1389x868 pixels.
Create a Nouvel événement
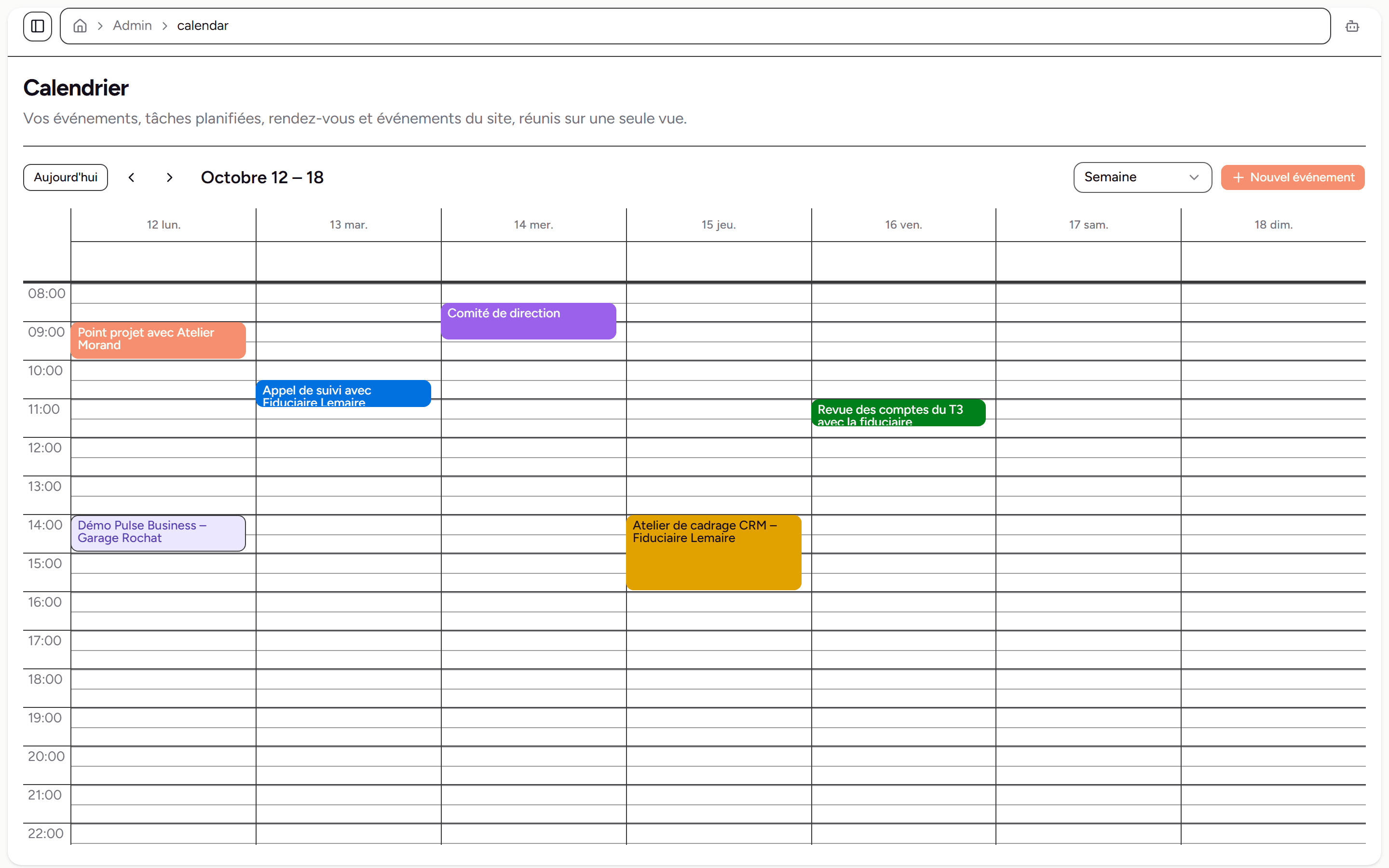pos(1293,177)
